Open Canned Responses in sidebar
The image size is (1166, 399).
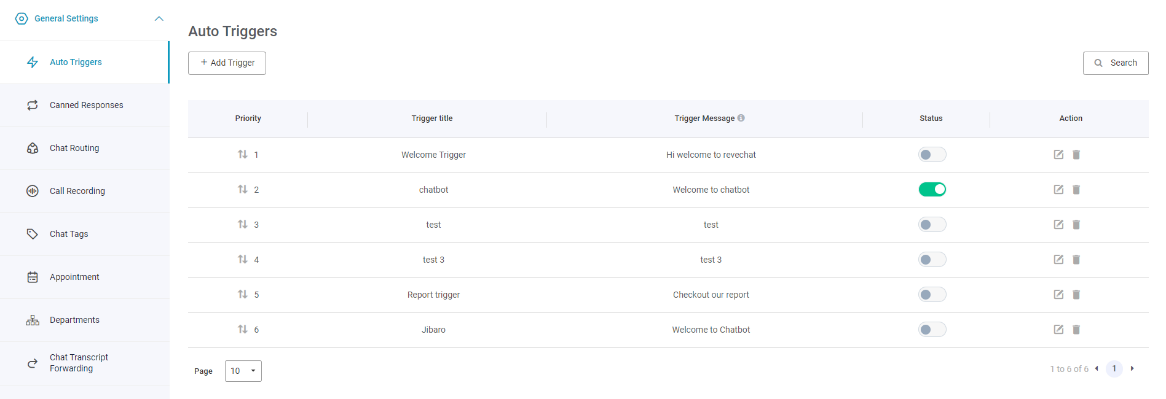click(x=85, y=106)
